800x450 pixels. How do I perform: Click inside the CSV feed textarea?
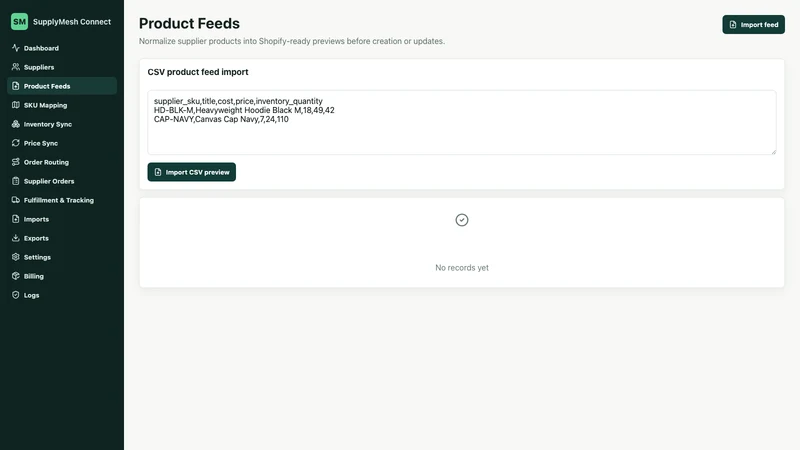coord(462,122)
